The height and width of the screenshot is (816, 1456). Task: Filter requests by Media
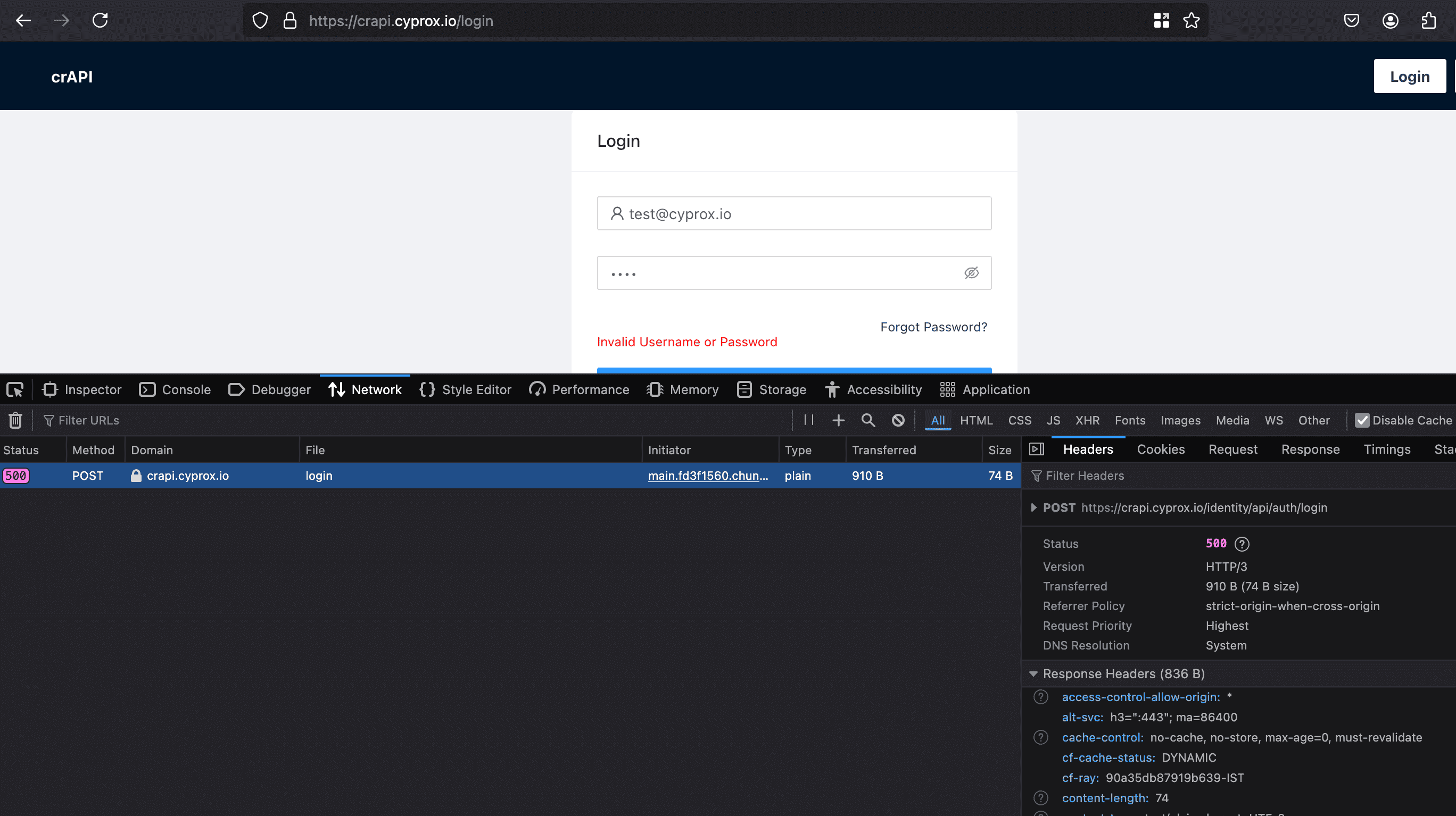click(x=1232, y=420)
